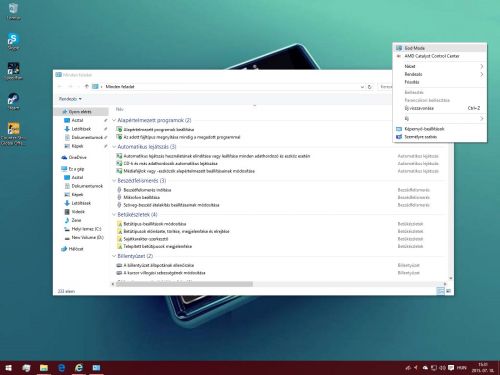The image size is (500, 375).
Task: Click the back arrow in Explorer
Action: (x=60, y=86)
